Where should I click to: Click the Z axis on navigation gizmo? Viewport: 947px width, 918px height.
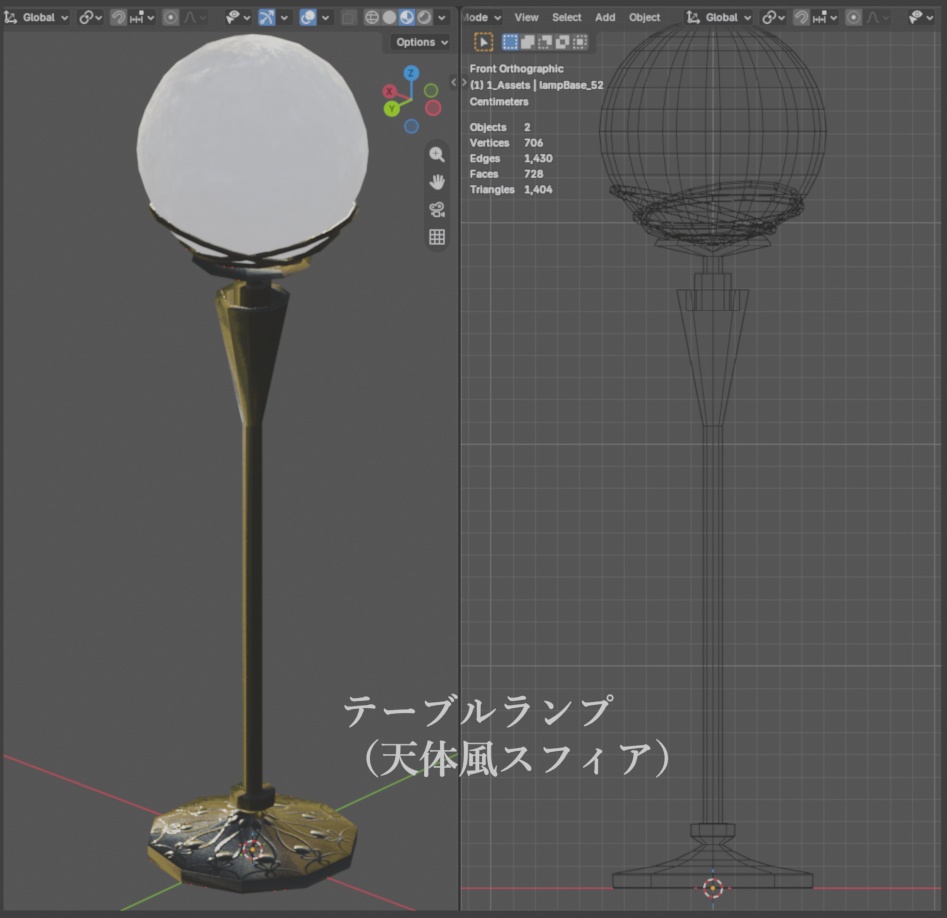(x=411, y=73)
